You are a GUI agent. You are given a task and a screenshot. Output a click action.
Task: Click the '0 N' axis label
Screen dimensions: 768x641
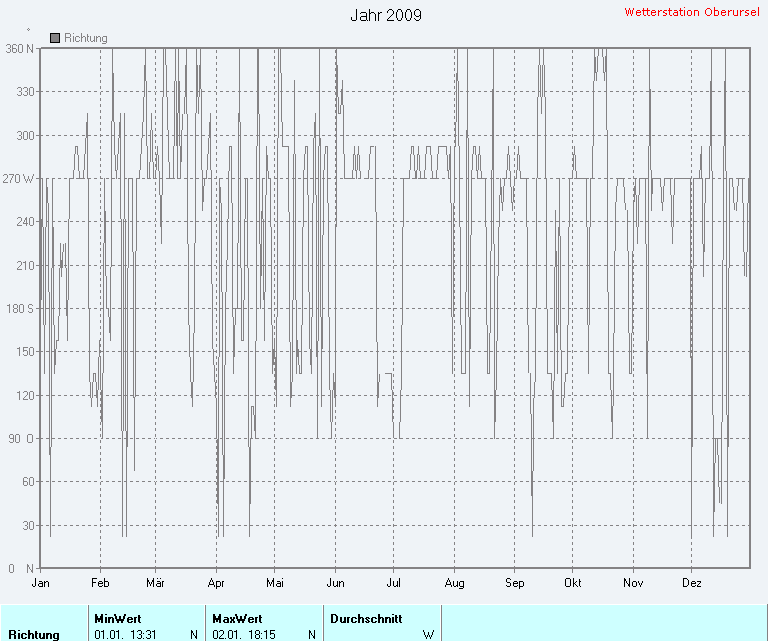[x=21, y=569]
